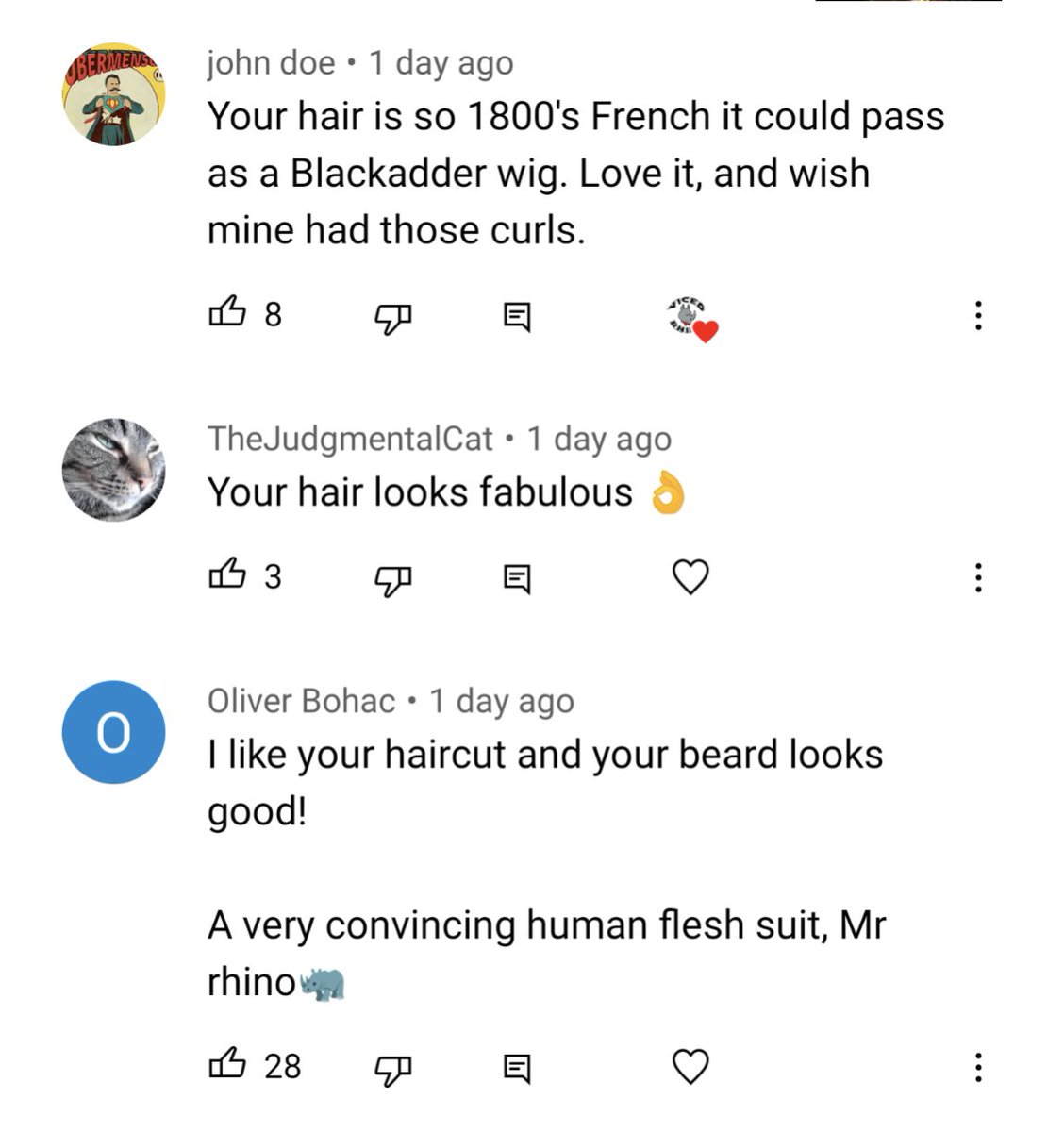Open john doe's channel via username
Viewport: 1064px width, 1132px height.
click(272, 63)
